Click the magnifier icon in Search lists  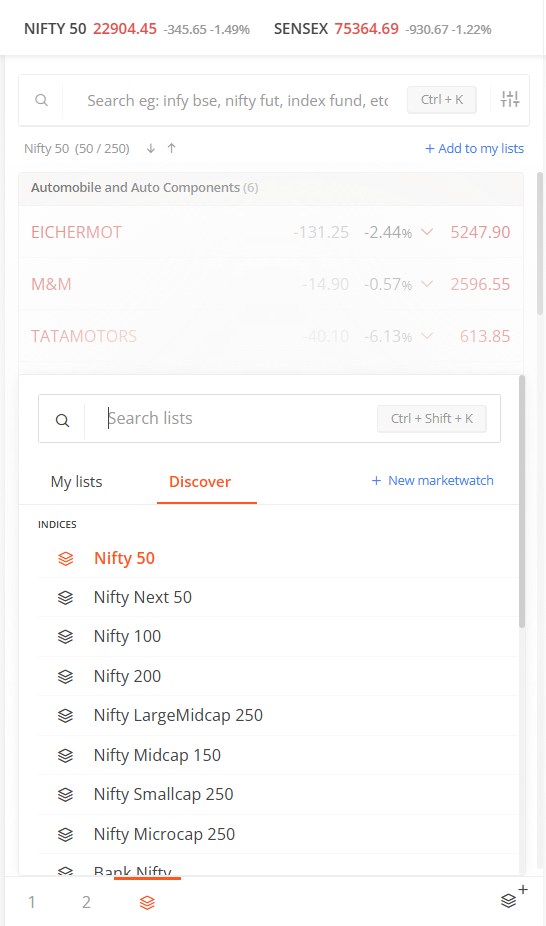pyautogui.click(x=63, y=420)
